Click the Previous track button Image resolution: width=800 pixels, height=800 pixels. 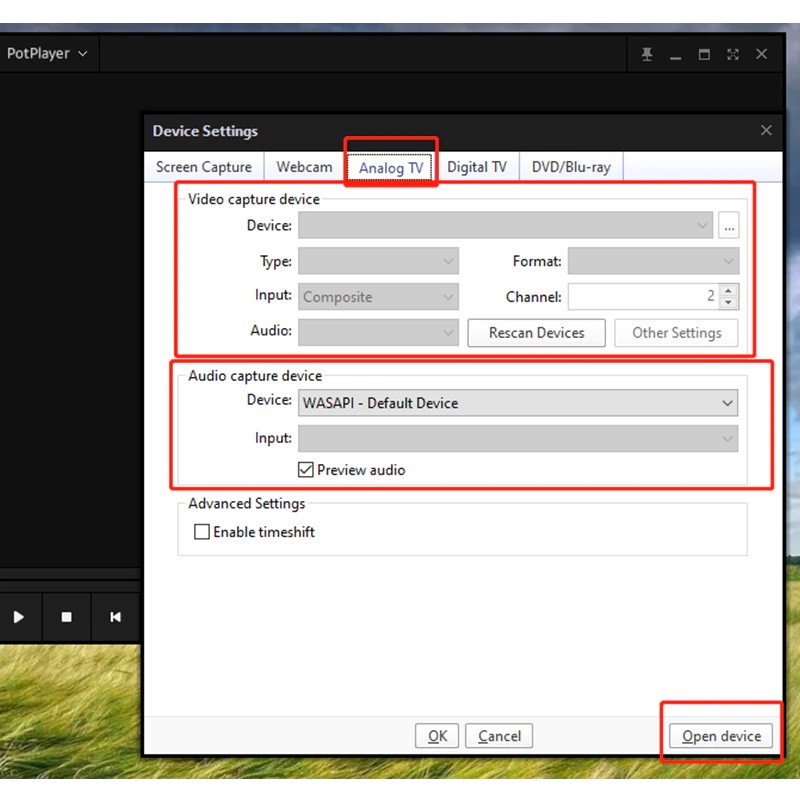(x=115, y=617)
